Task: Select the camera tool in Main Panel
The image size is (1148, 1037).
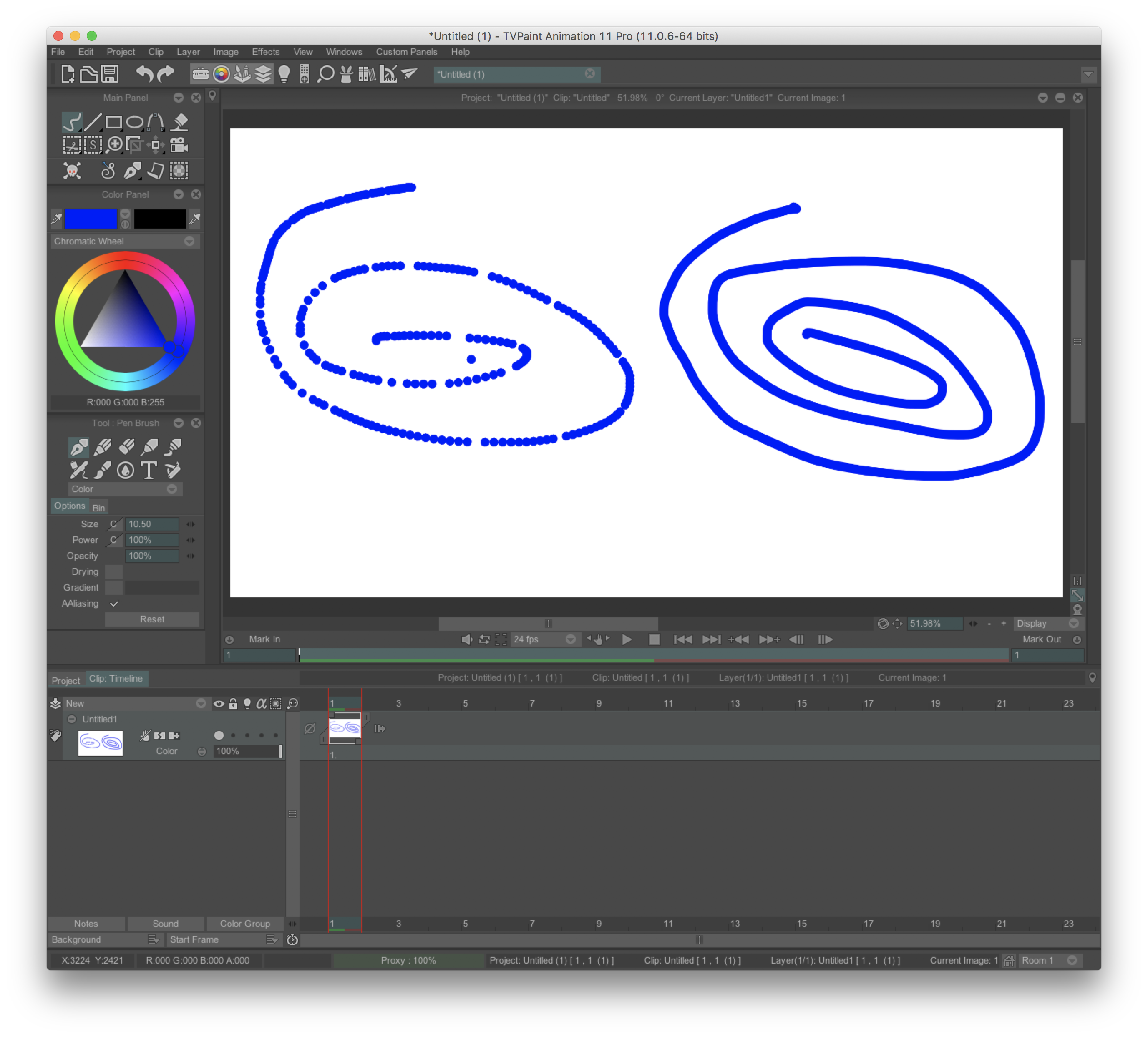Action: coord(179,145)
